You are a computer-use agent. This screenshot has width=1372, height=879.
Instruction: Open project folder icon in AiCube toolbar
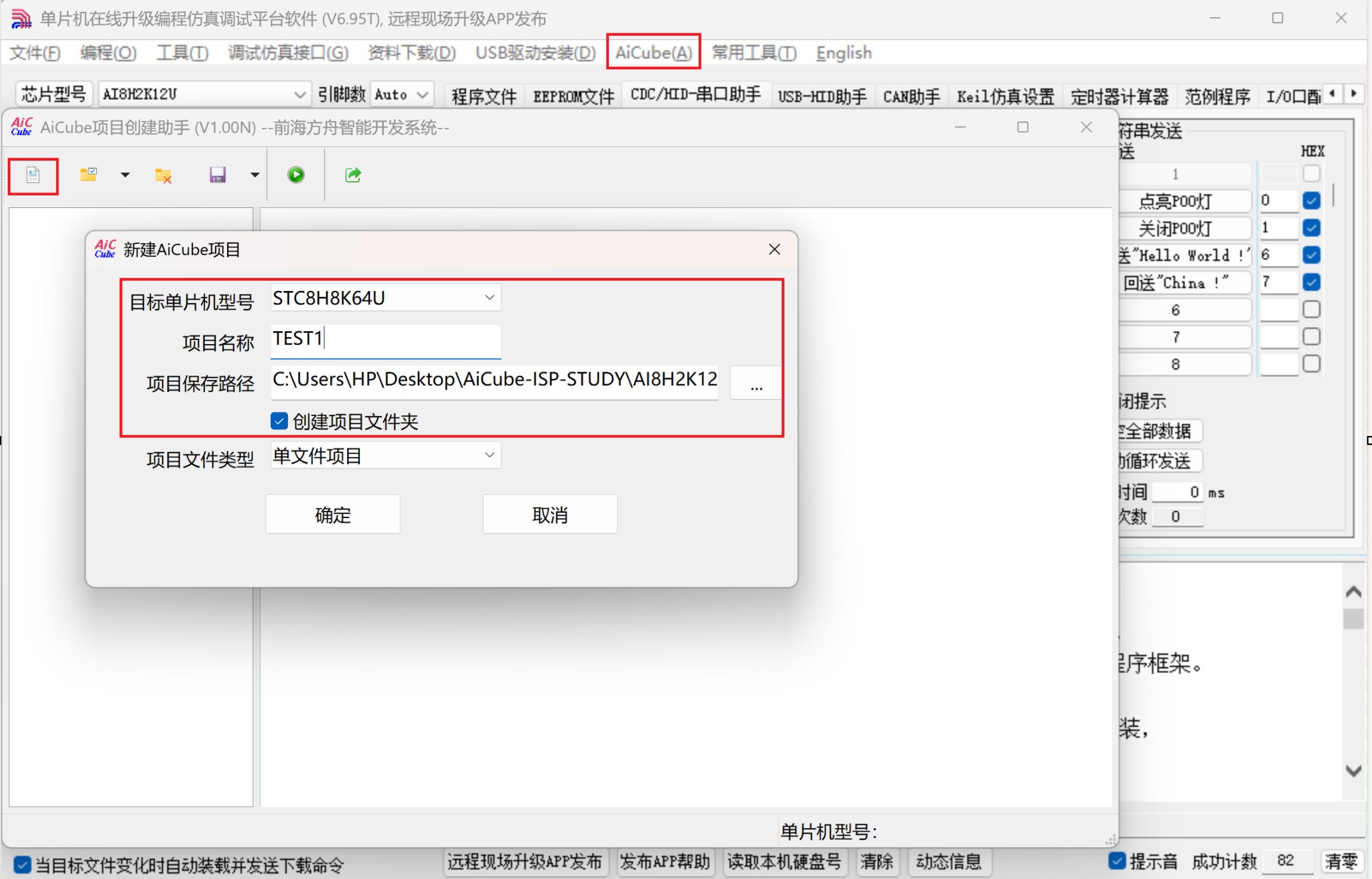tap(88, 175)
